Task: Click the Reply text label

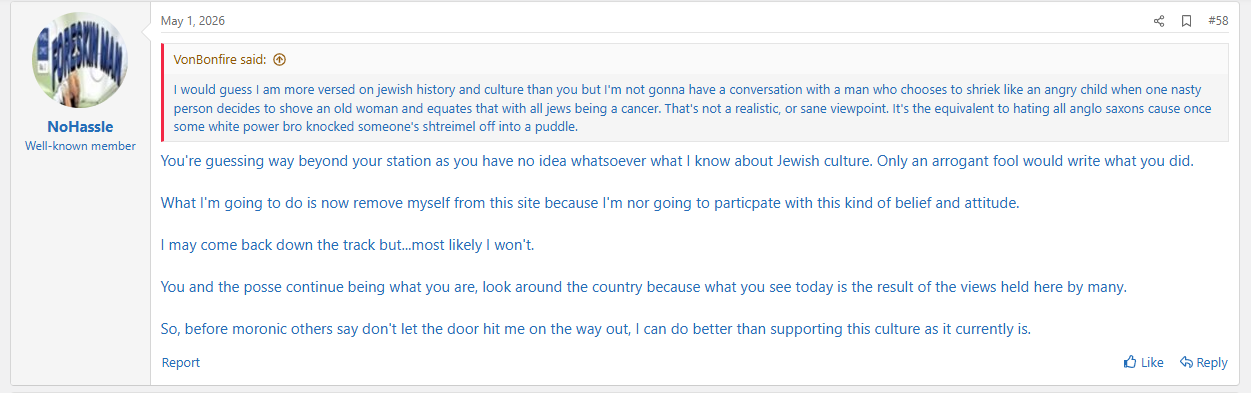Action: click(x=1212, y=363)
